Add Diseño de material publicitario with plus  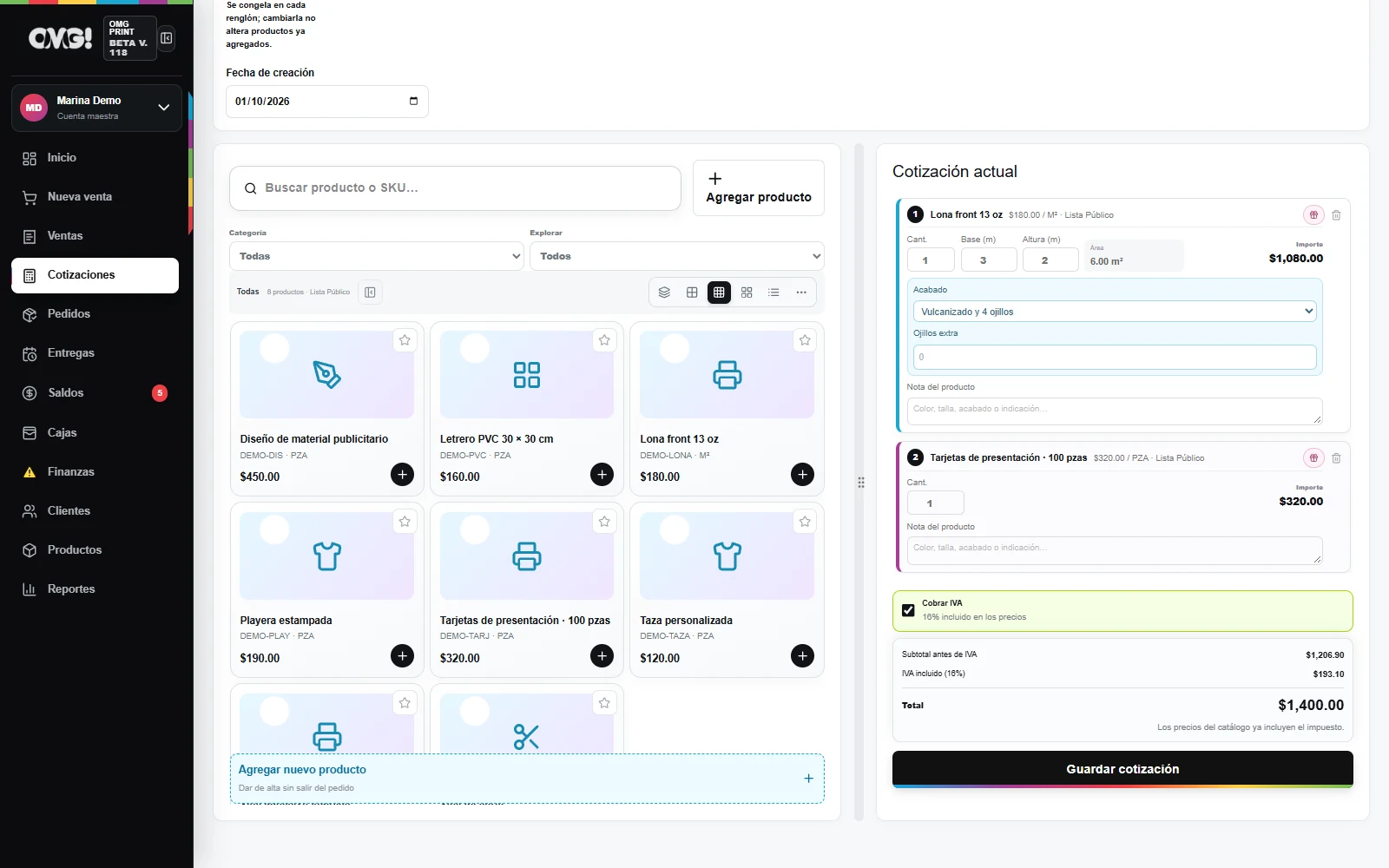[402, 475]
